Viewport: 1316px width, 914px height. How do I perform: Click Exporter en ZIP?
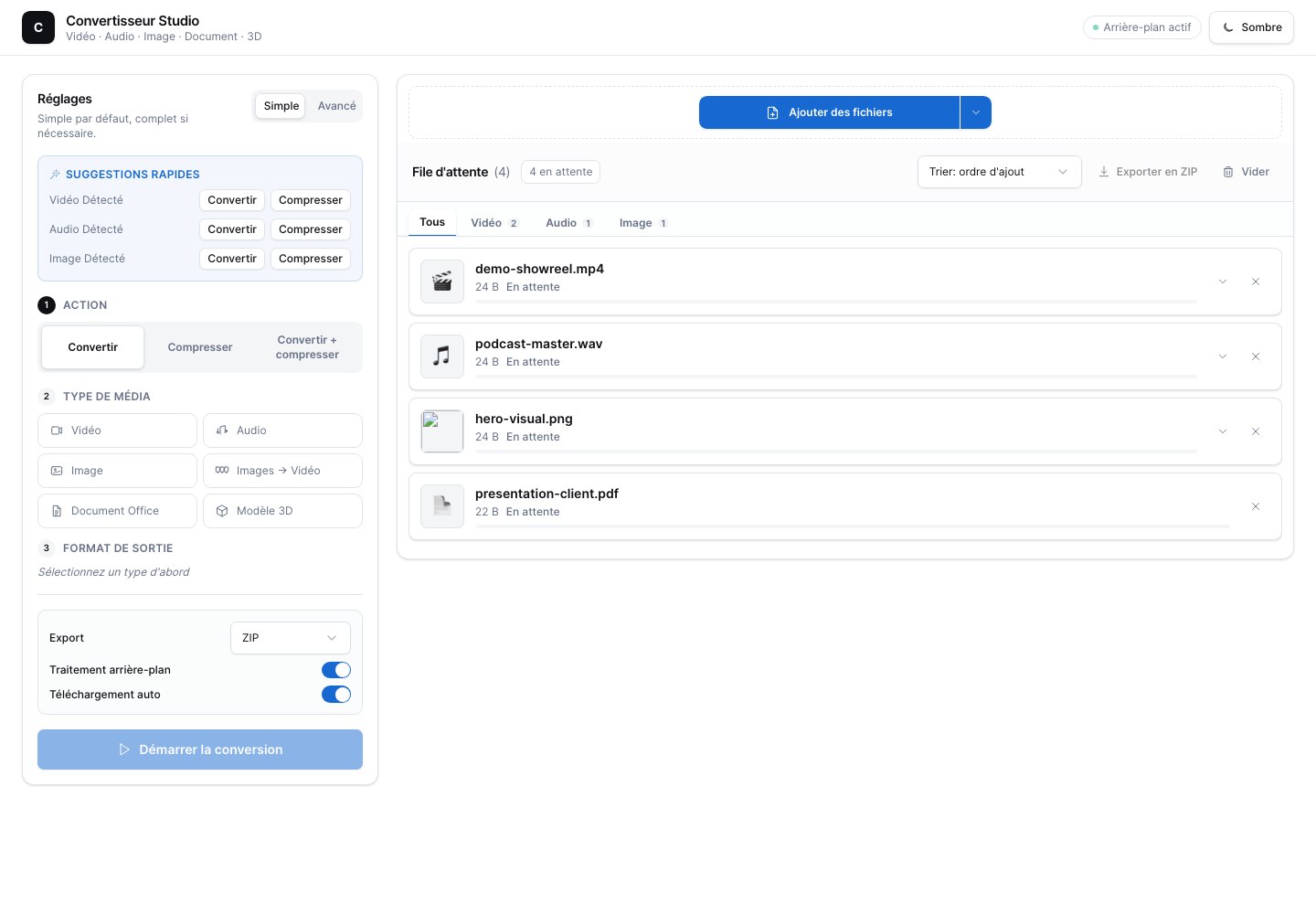click(1148, 172)
